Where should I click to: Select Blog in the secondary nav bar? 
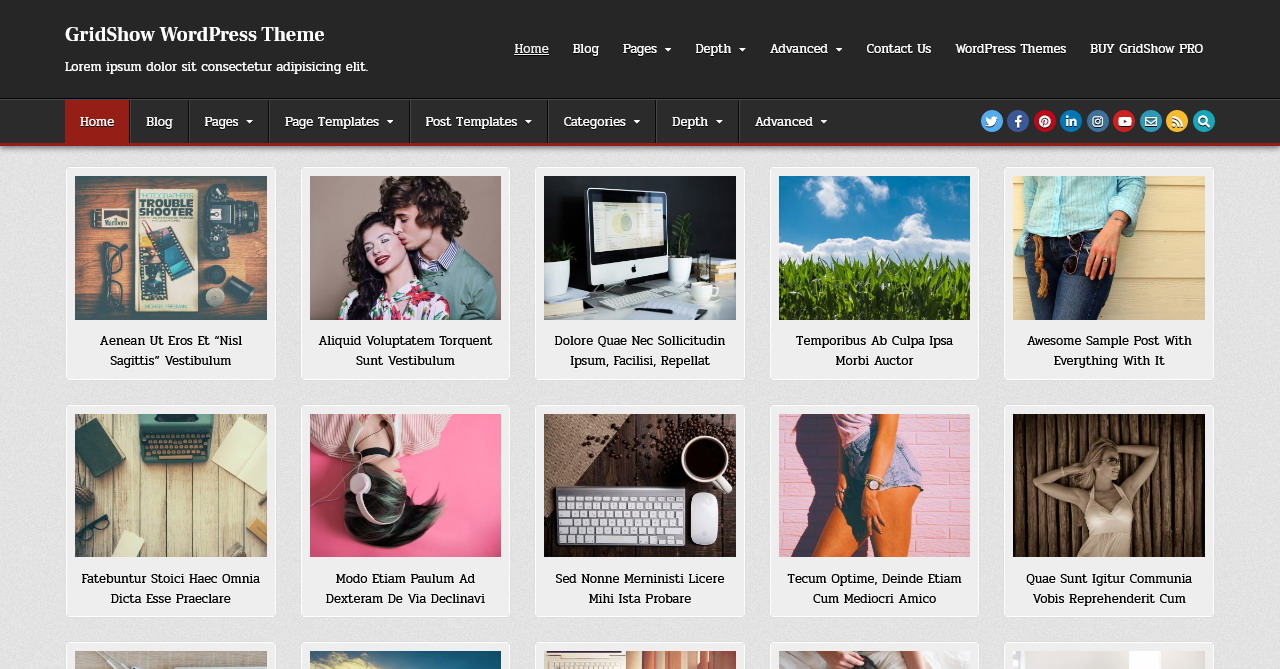159,122
